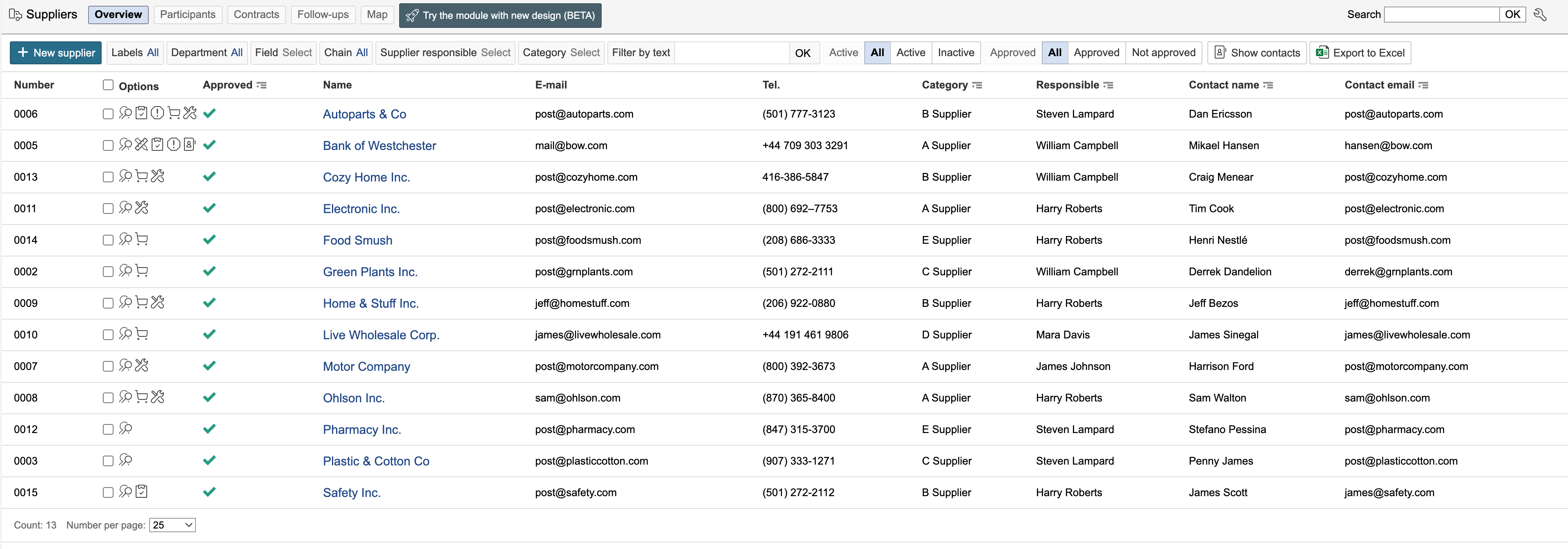Click into the top Search field
This screenshot has width=1568, height=549.
tap(1441, 15)
